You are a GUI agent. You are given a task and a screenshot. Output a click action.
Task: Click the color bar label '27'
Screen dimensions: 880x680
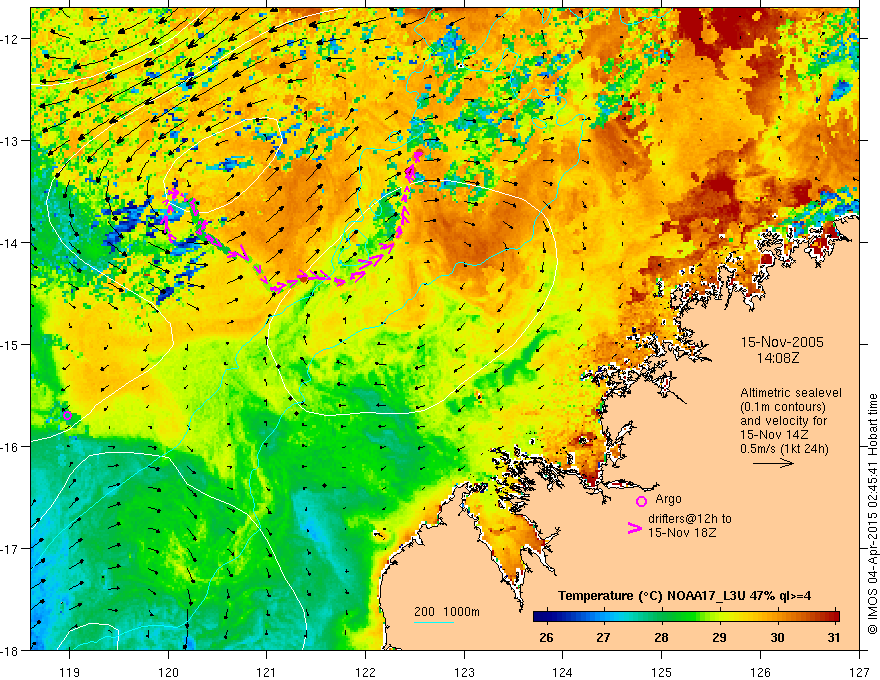click(x=603, y=638)
